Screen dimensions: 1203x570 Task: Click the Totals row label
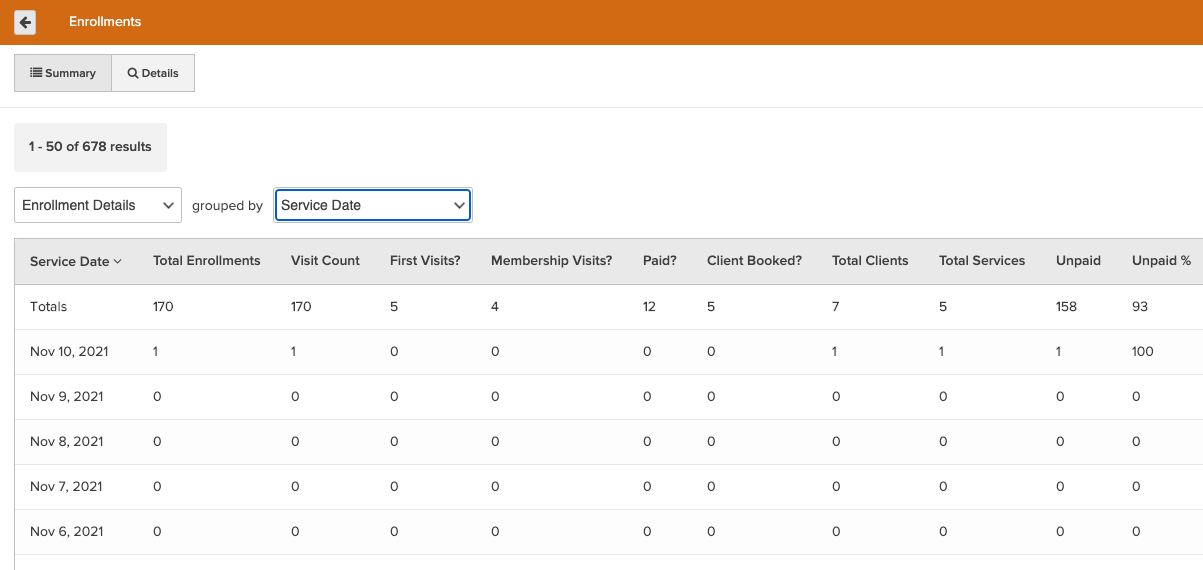[x=49, y=307]
